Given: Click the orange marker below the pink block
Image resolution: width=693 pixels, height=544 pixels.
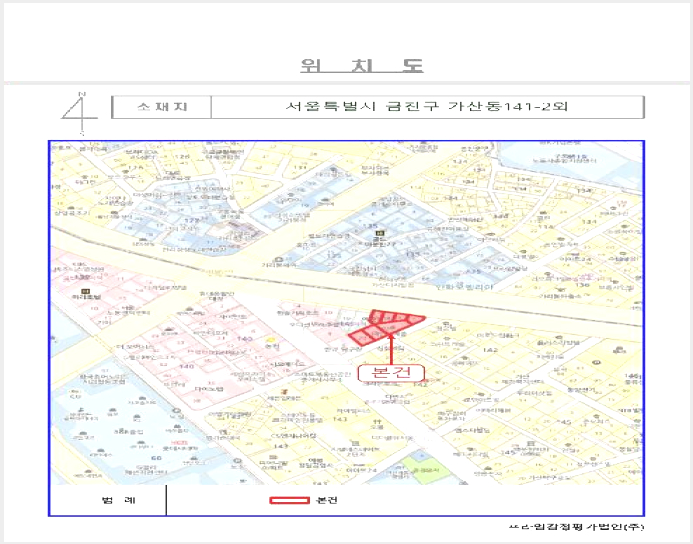Looking at the screenshot, I should coord(286,392).
